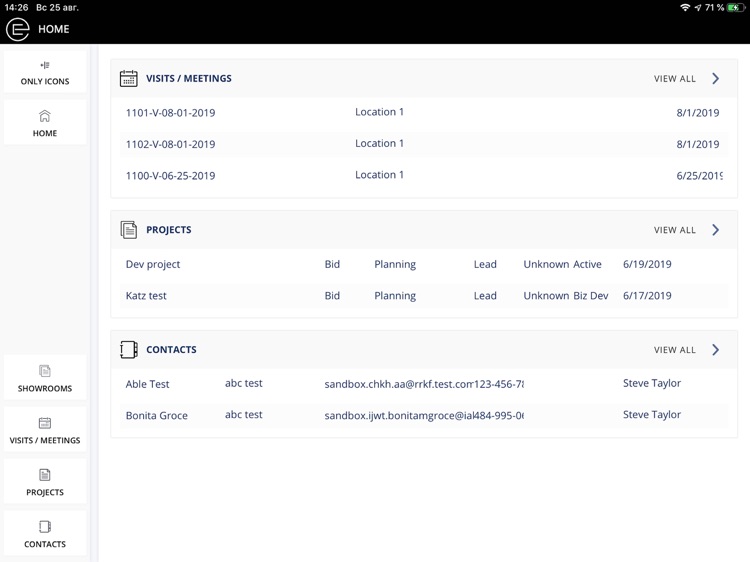Click Unknown Biz Dev status of Katz test
Viewport: 750px width, 562px height.
pyautogui.click(x=566, y=296)
